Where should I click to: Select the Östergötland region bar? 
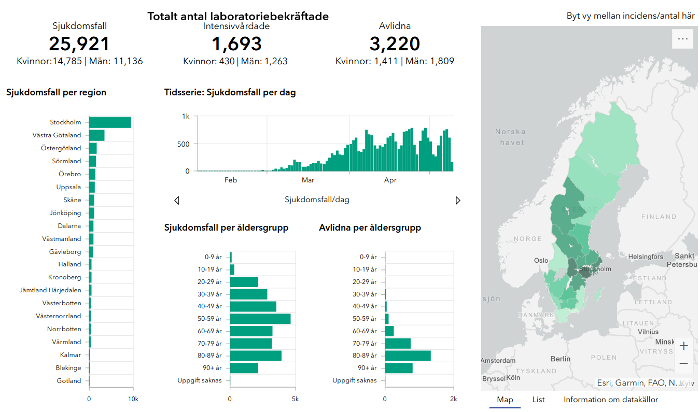93,148
